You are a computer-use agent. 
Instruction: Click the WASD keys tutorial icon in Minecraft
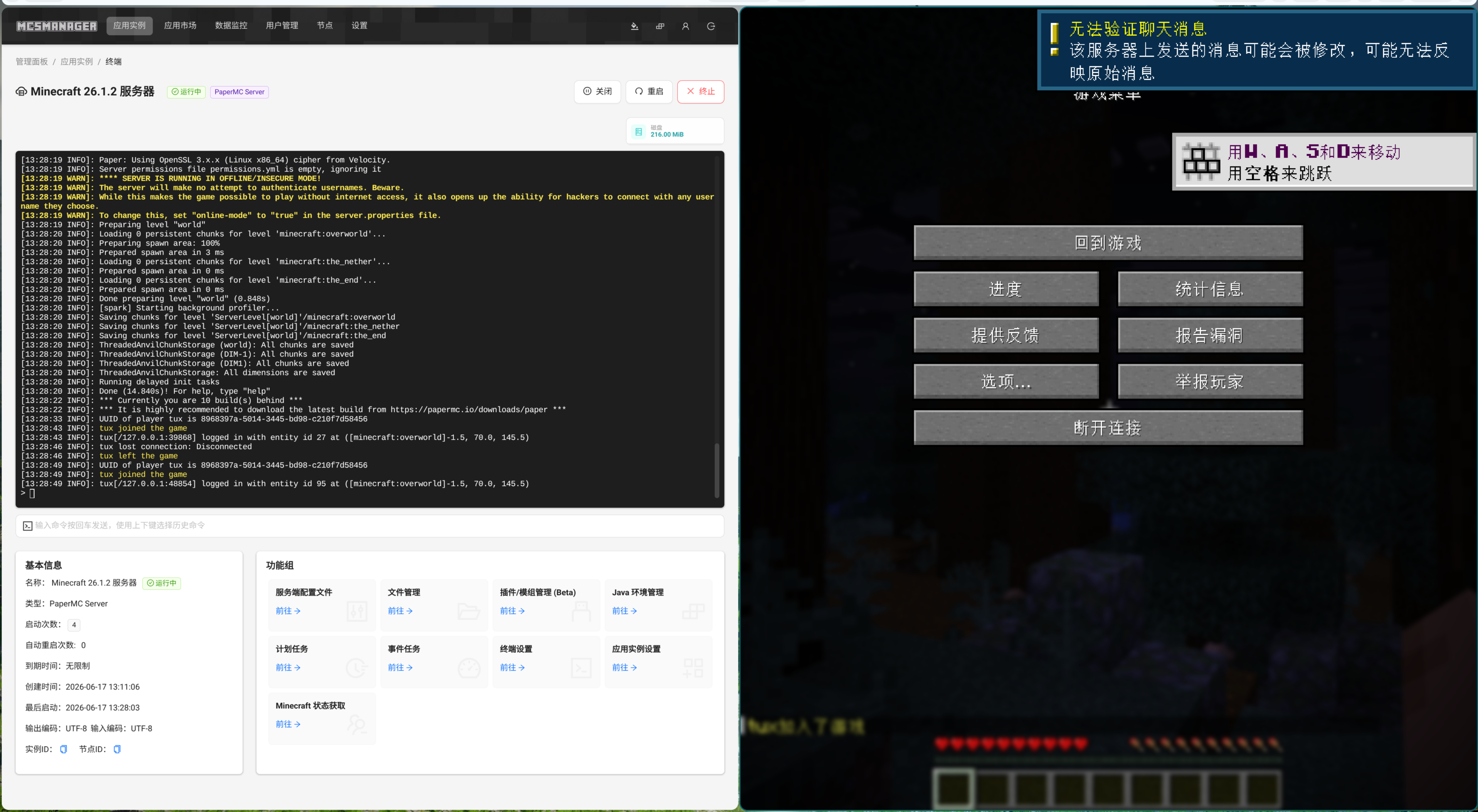[1201, 161]
